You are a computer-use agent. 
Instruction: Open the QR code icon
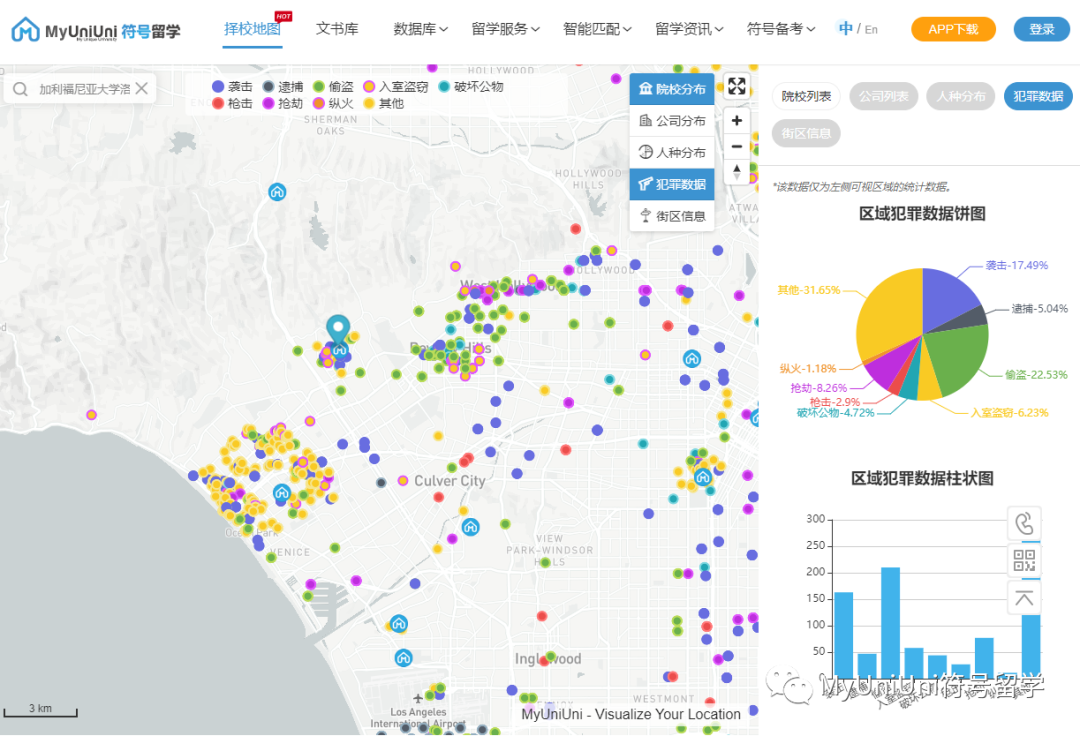pyautogui.click(x=1024, y=560)
